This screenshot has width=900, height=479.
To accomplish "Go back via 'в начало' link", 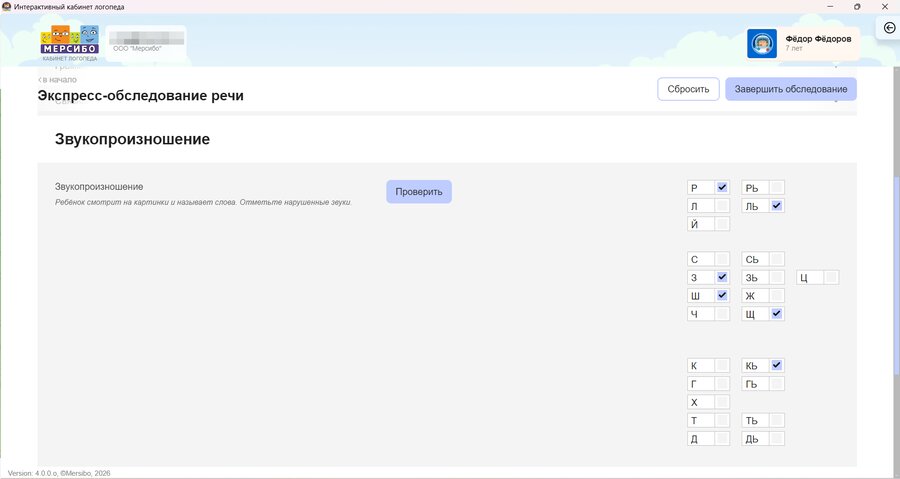I will [57, 80].
